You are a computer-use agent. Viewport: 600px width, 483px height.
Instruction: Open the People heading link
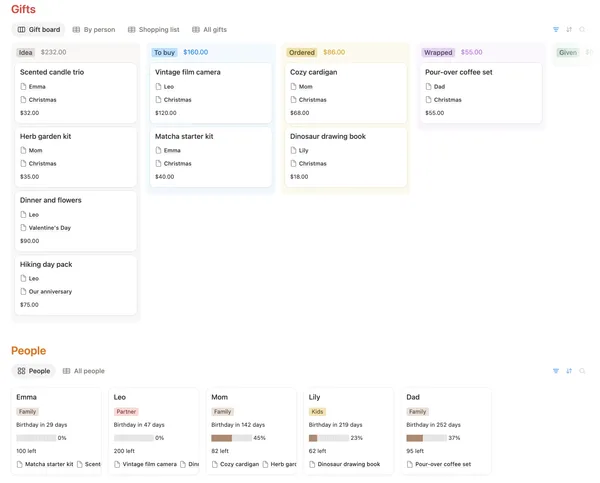pyautogui.click(x=29, y=351)
